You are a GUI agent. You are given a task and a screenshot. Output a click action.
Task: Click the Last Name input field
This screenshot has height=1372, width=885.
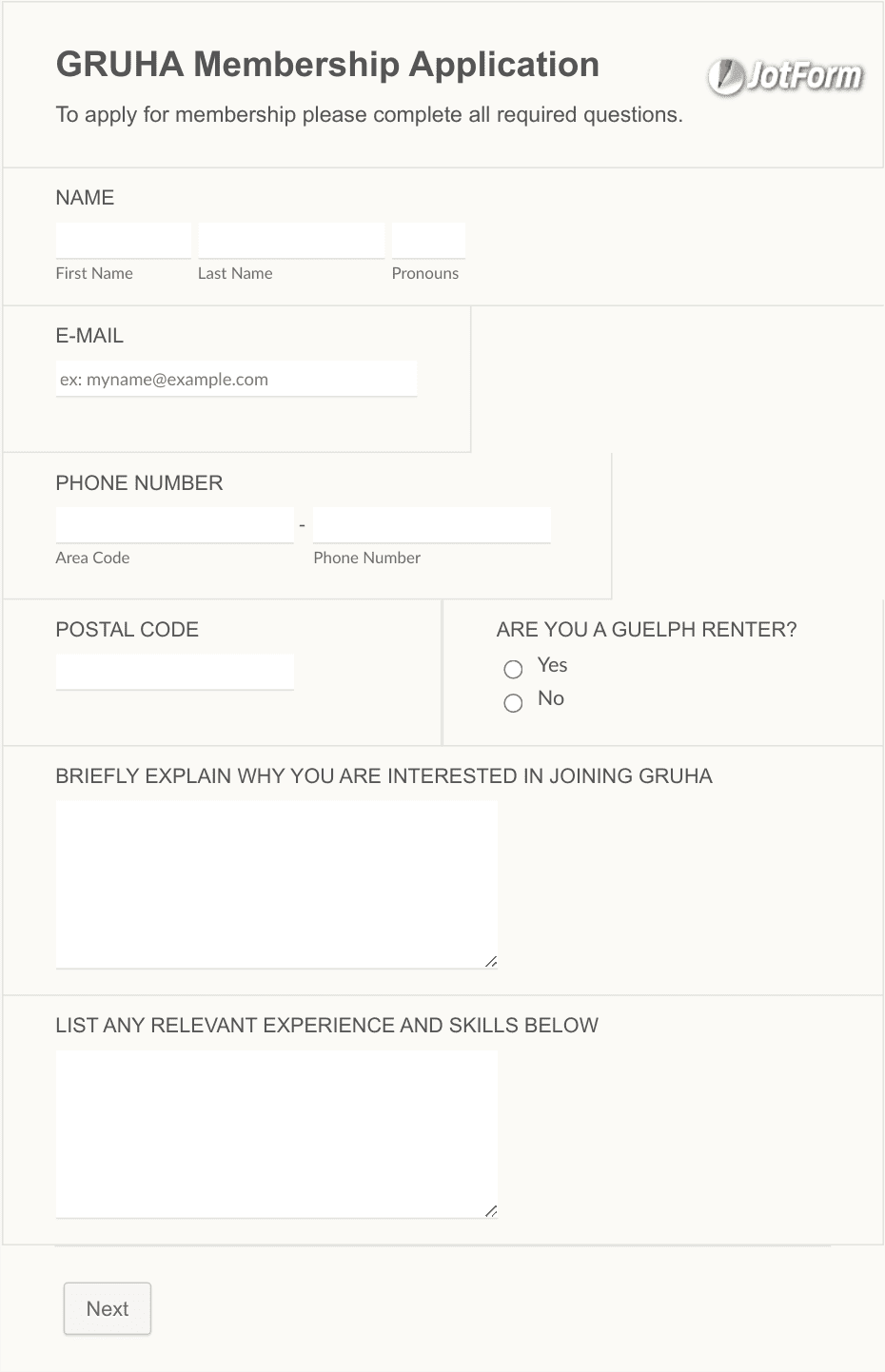pos(291,240)
